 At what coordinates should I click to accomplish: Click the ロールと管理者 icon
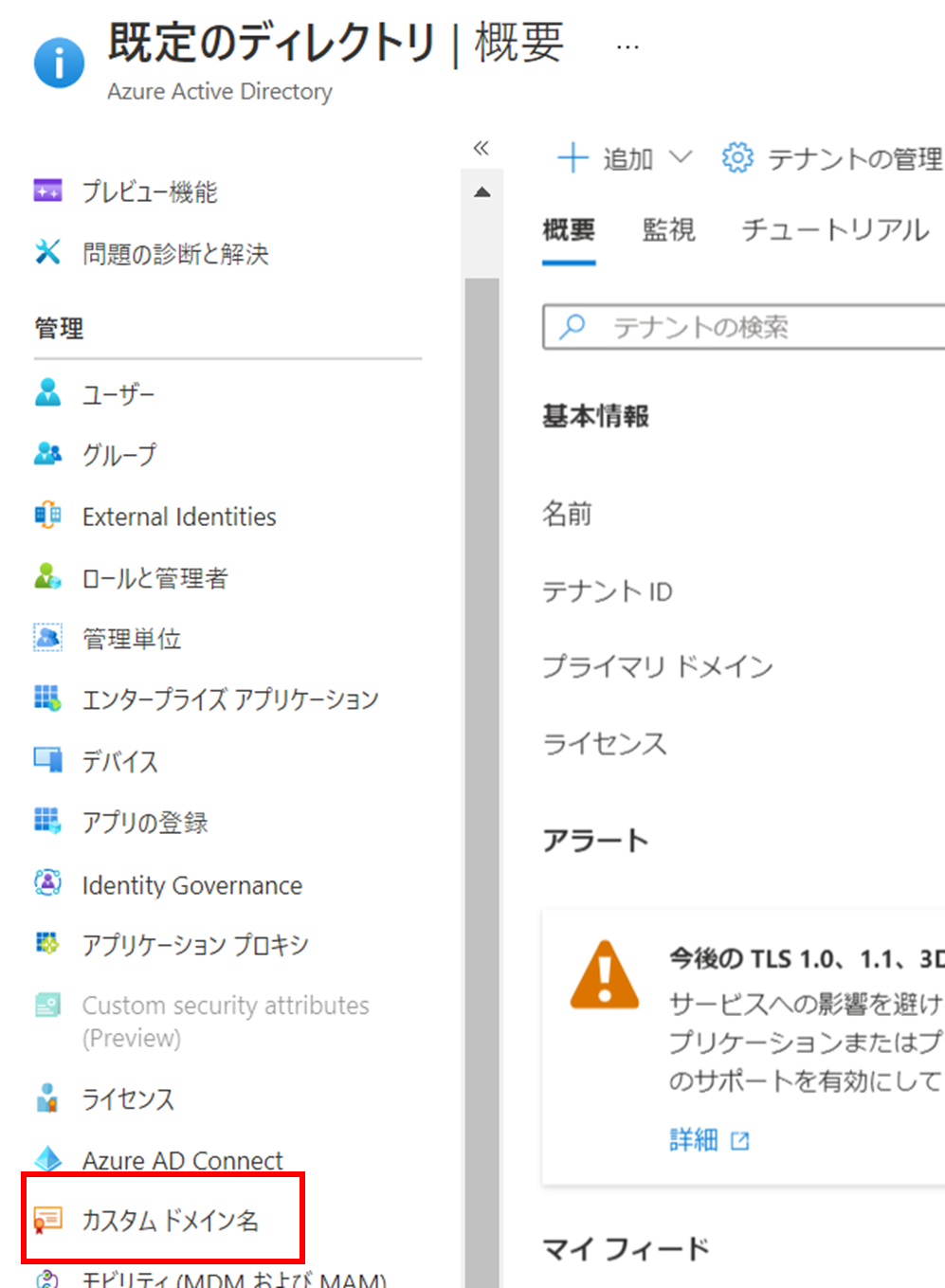(x=47, y=576)
